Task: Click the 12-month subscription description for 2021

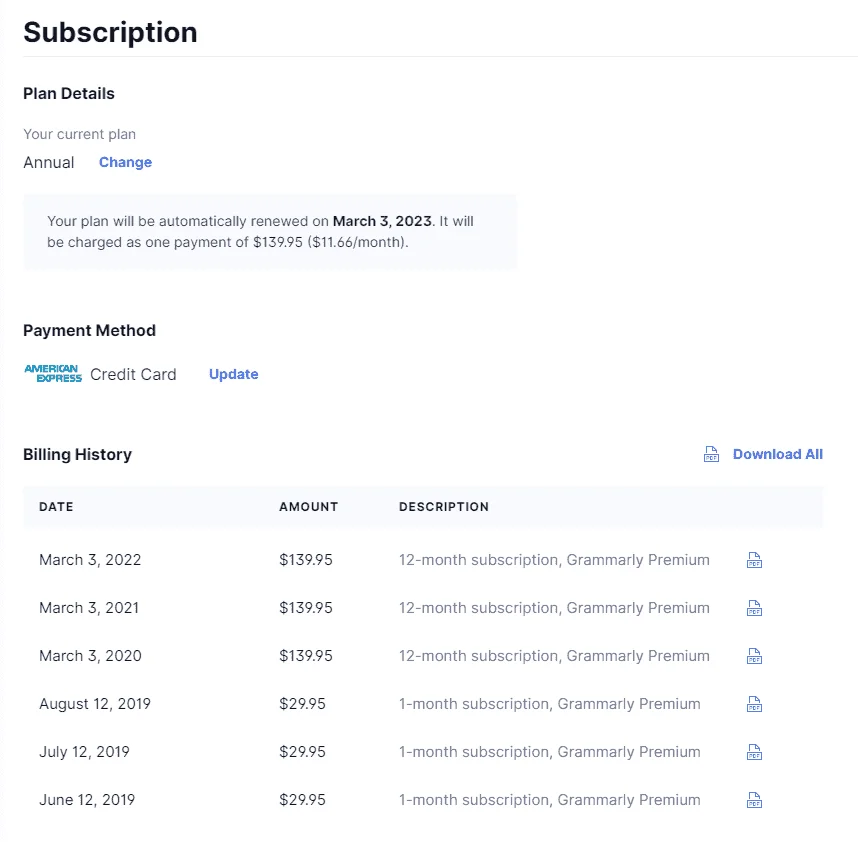Action: point(554,608)
